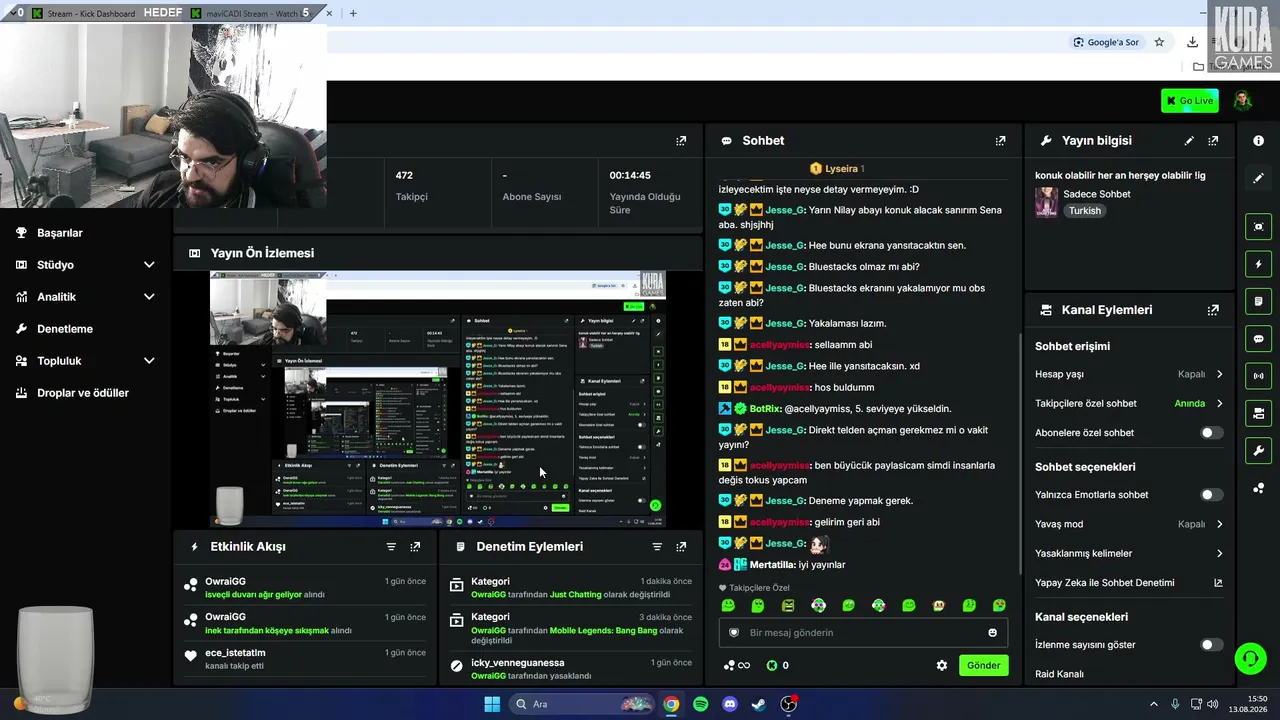Viewport: 1280px width, 720px height.
Task: Open Yapay Zeka ile Sohbet Denetimi link
Action: pyautogui.click(x=1128, y=583)
